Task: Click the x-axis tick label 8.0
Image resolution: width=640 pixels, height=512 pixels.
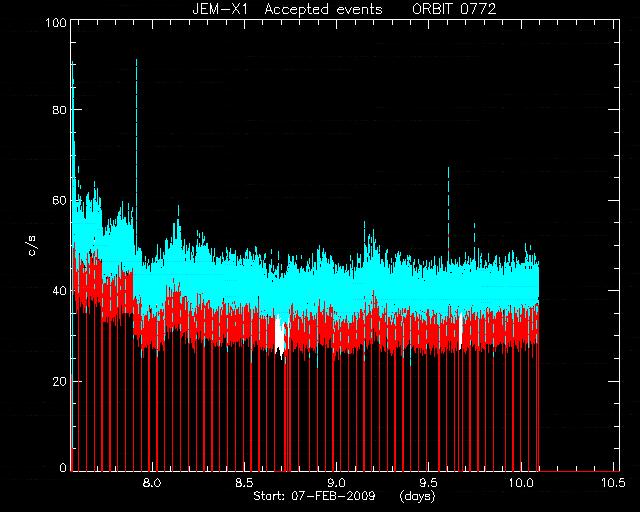Action: [x=152, y=483]
